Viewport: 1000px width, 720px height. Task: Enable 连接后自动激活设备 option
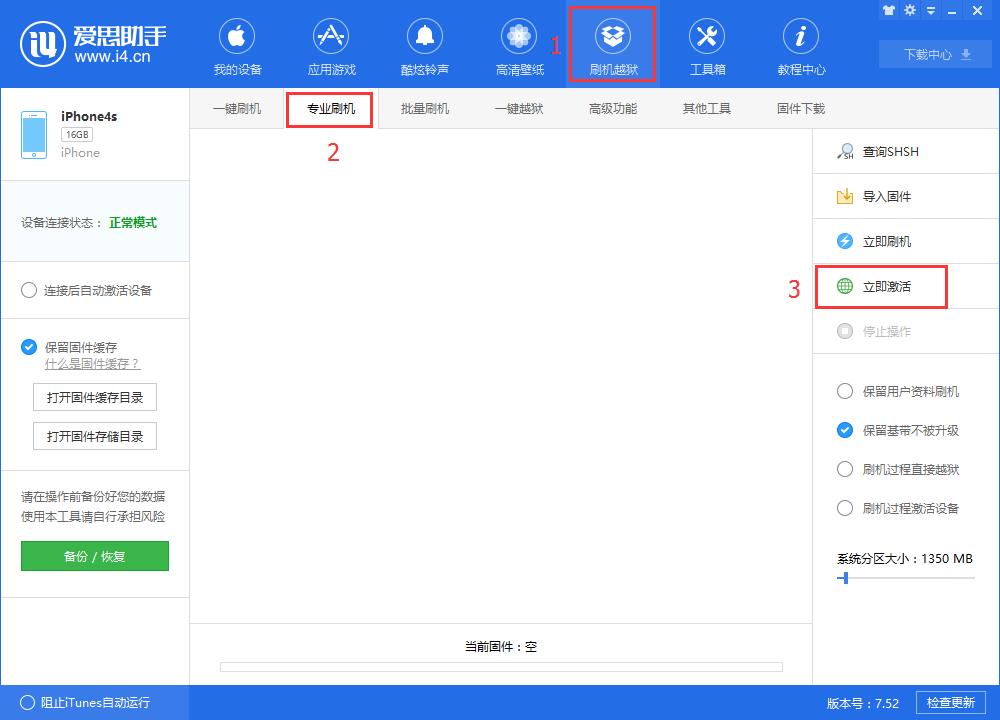(30, 290)
